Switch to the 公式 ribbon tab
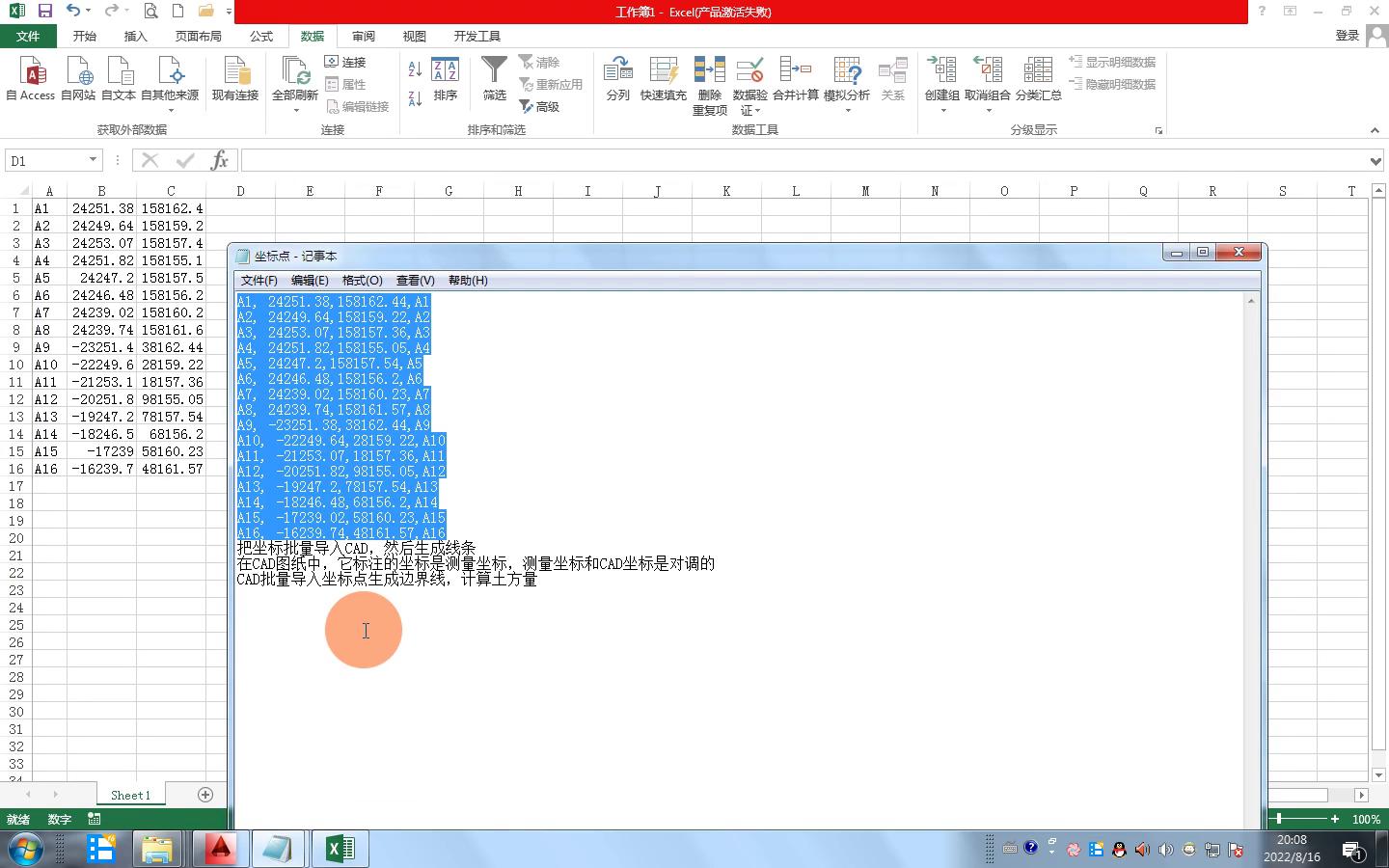 click(261, 36)
